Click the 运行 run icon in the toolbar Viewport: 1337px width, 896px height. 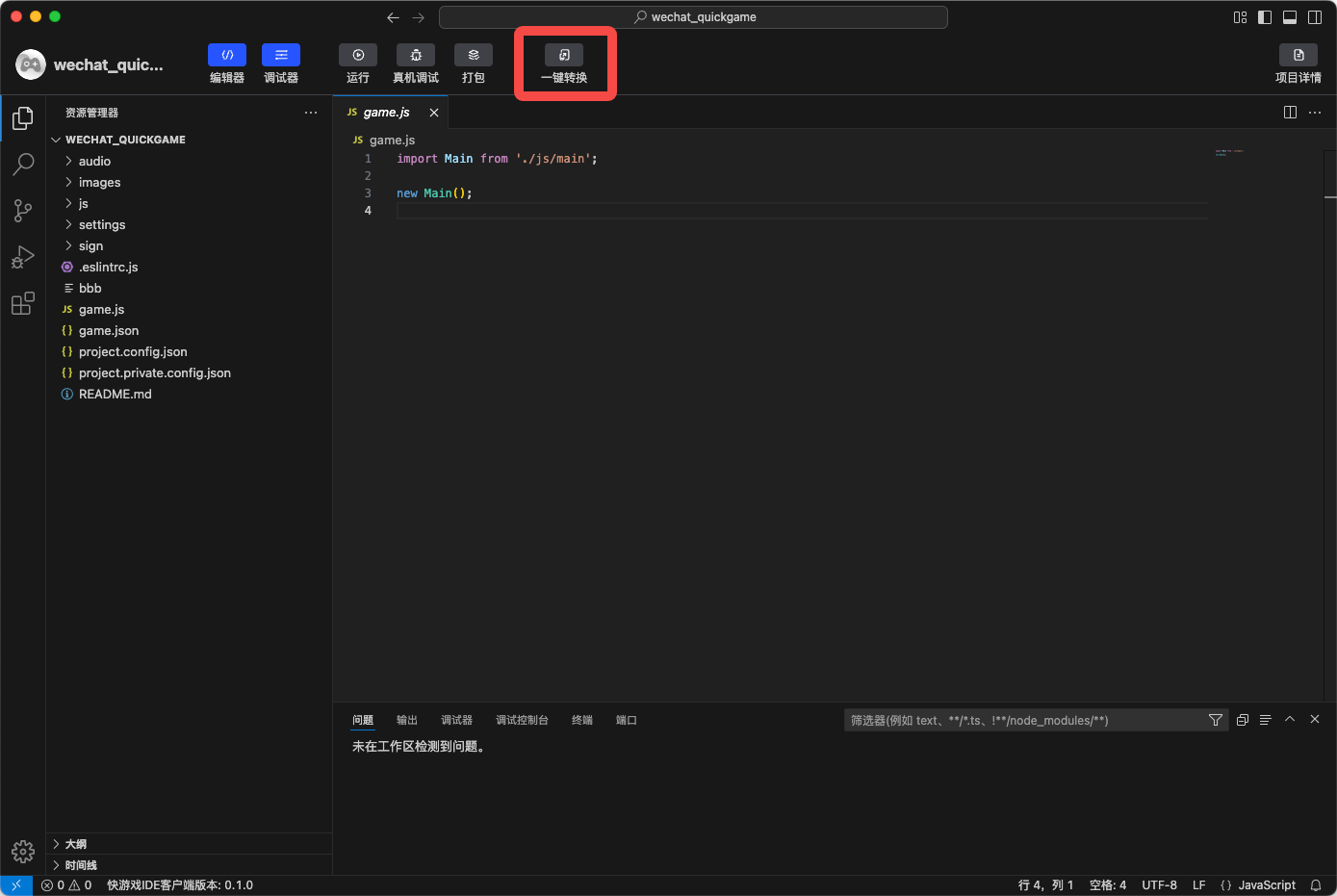coord(358,56)
